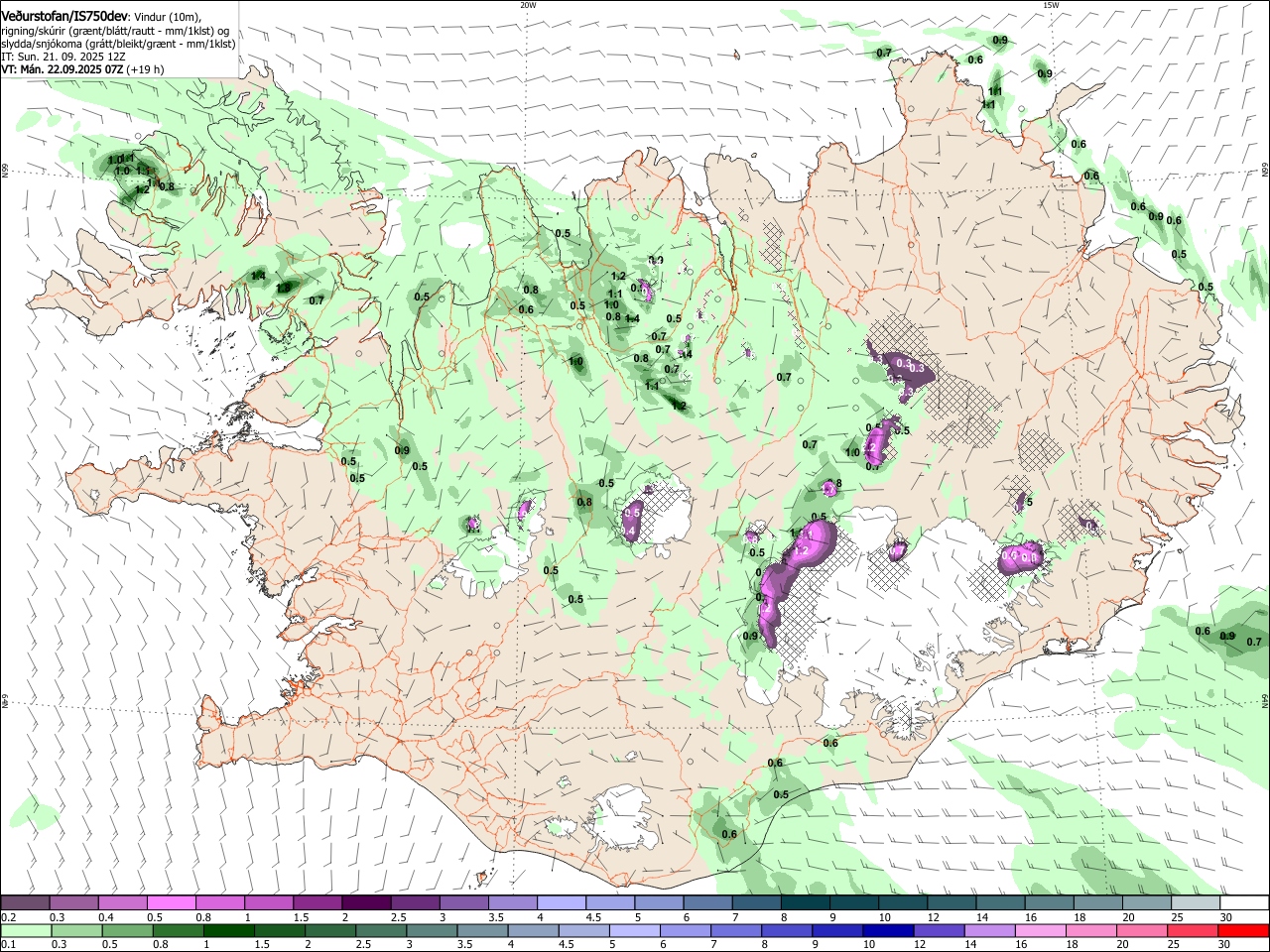Select the white 30 swatch in upper legend row
The height and width of the screenshot is (952, 1270).
coord(1244,903)
